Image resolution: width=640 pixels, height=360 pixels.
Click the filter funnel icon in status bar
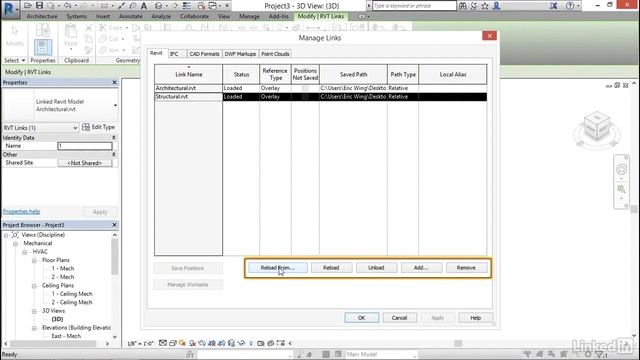pyautogui.click(x=599, y=354)
